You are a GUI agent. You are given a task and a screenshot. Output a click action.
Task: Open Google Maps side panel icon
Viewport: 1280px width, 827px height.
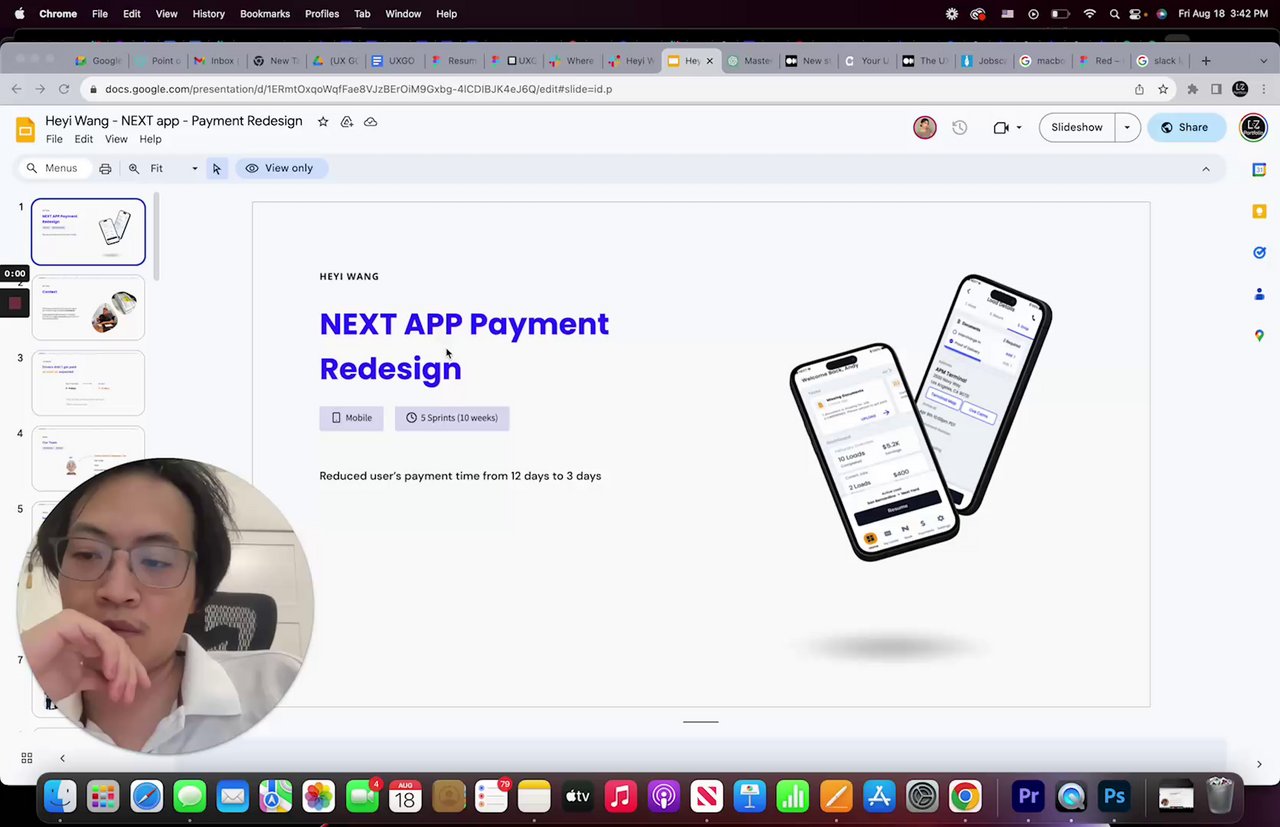click(x=1259, y=335)
